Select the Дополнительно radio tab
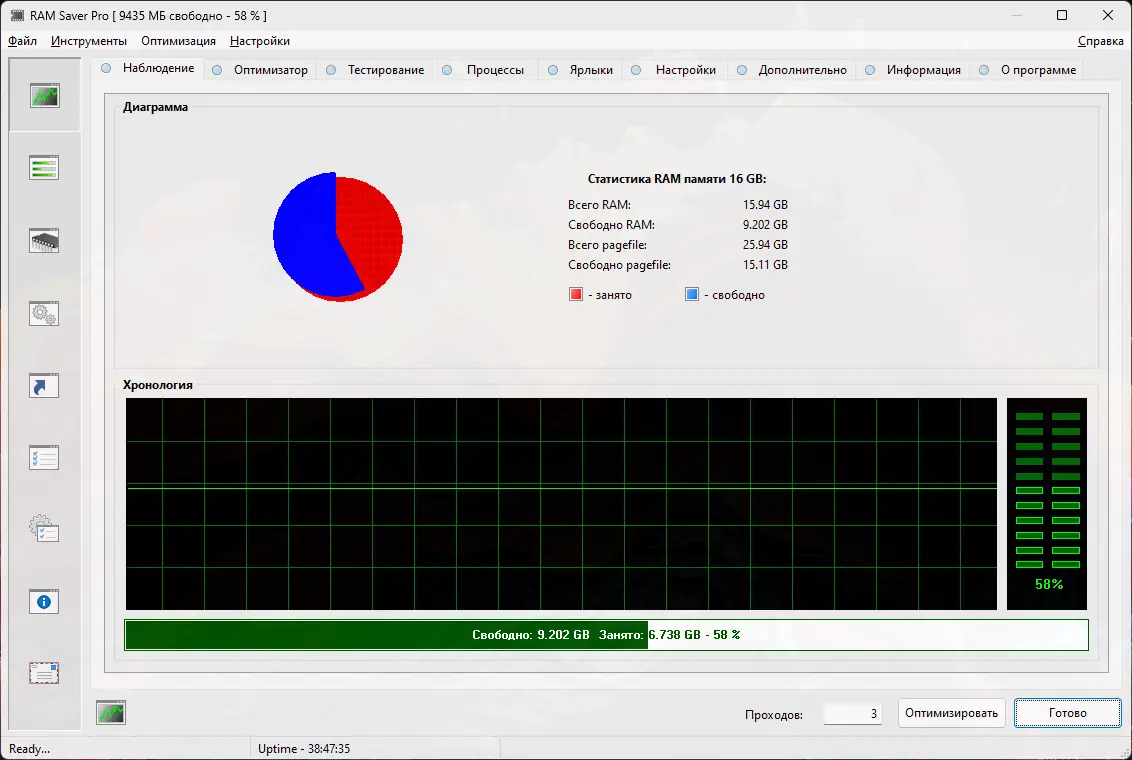1132x760 pixels. coord(792,70)
